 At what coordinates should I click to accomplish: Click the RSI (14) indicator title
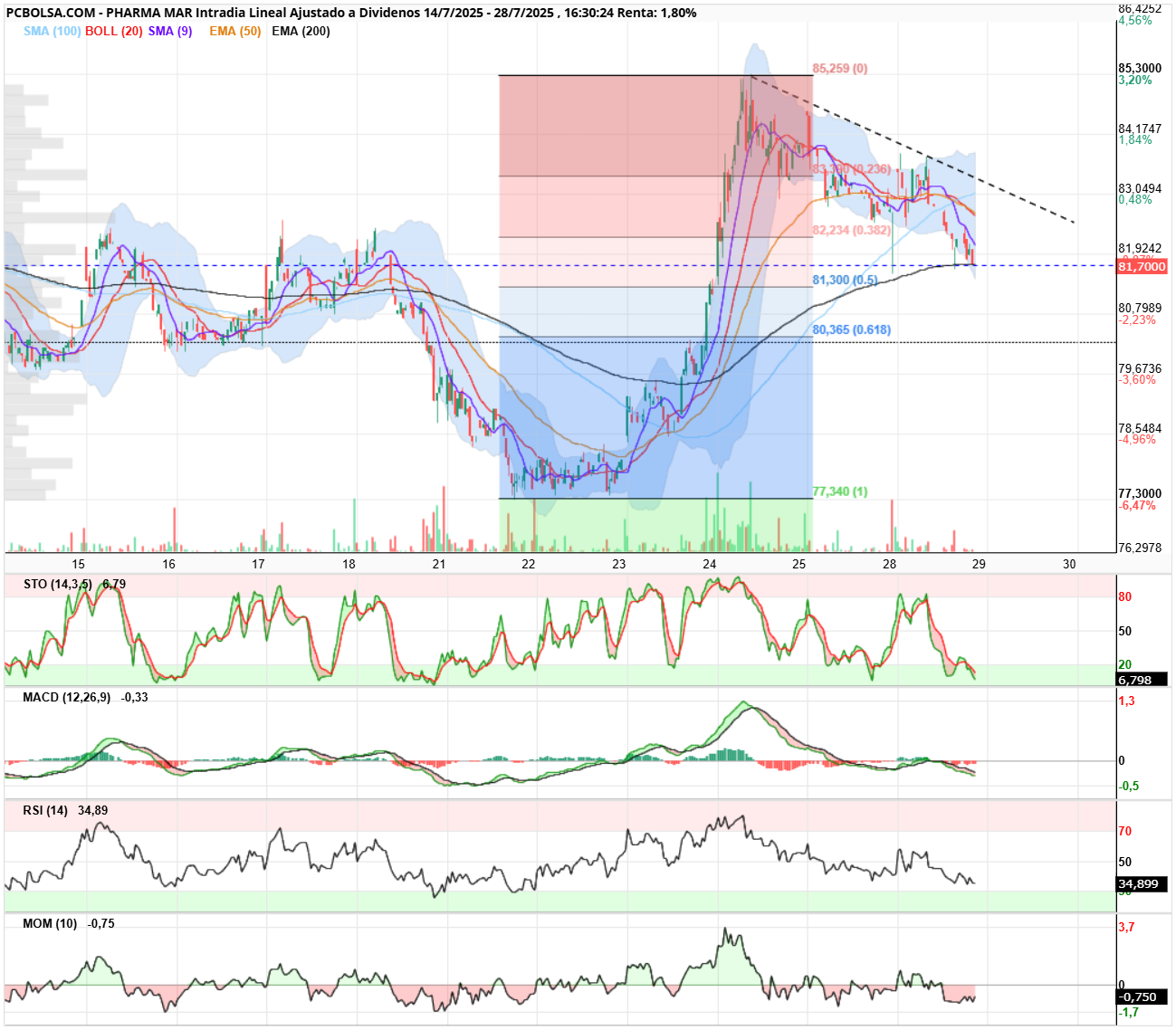[45, 810]
